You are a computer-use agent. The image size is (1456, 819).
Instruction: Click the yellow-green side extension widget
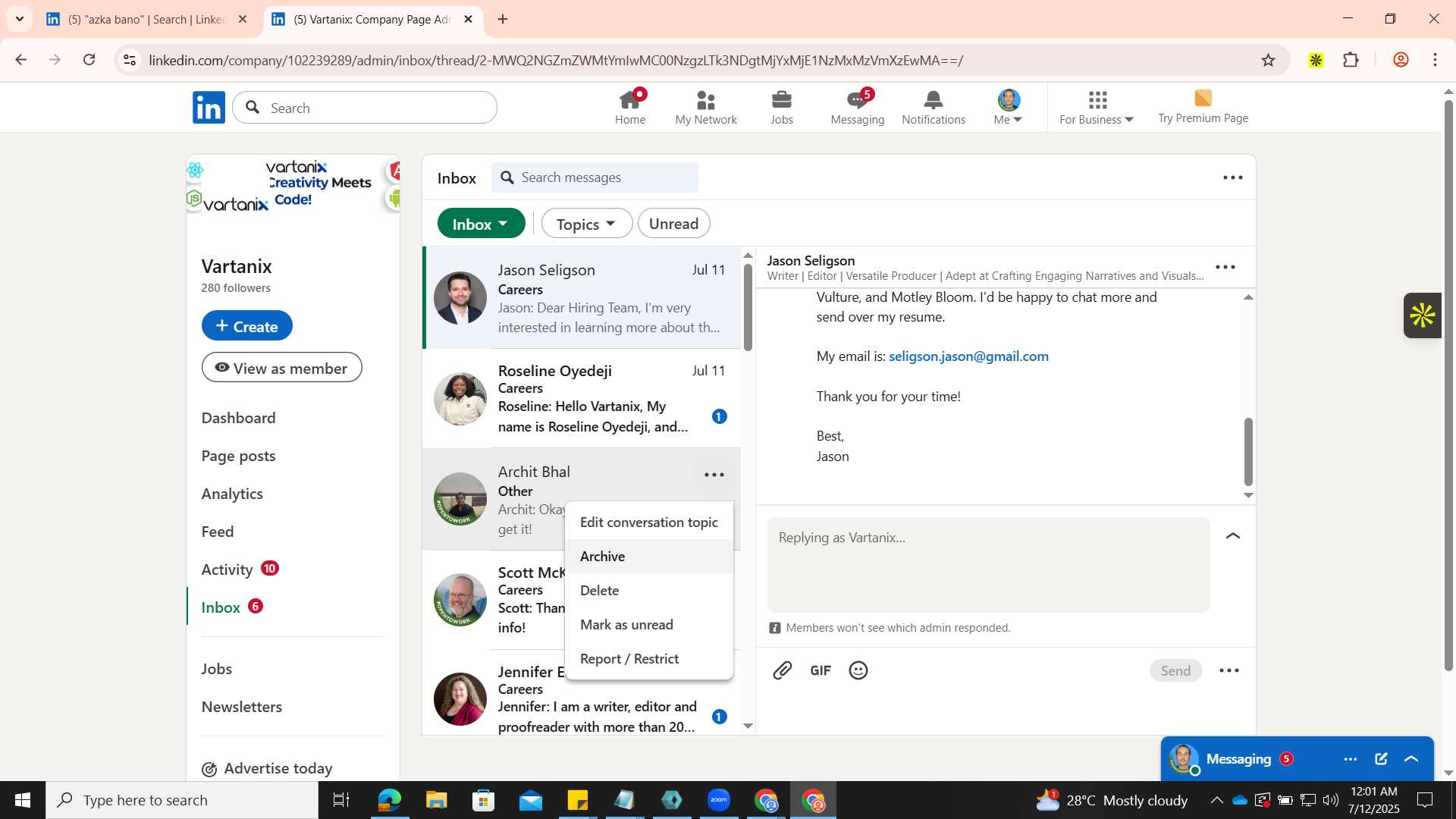tap(1423, 315)
